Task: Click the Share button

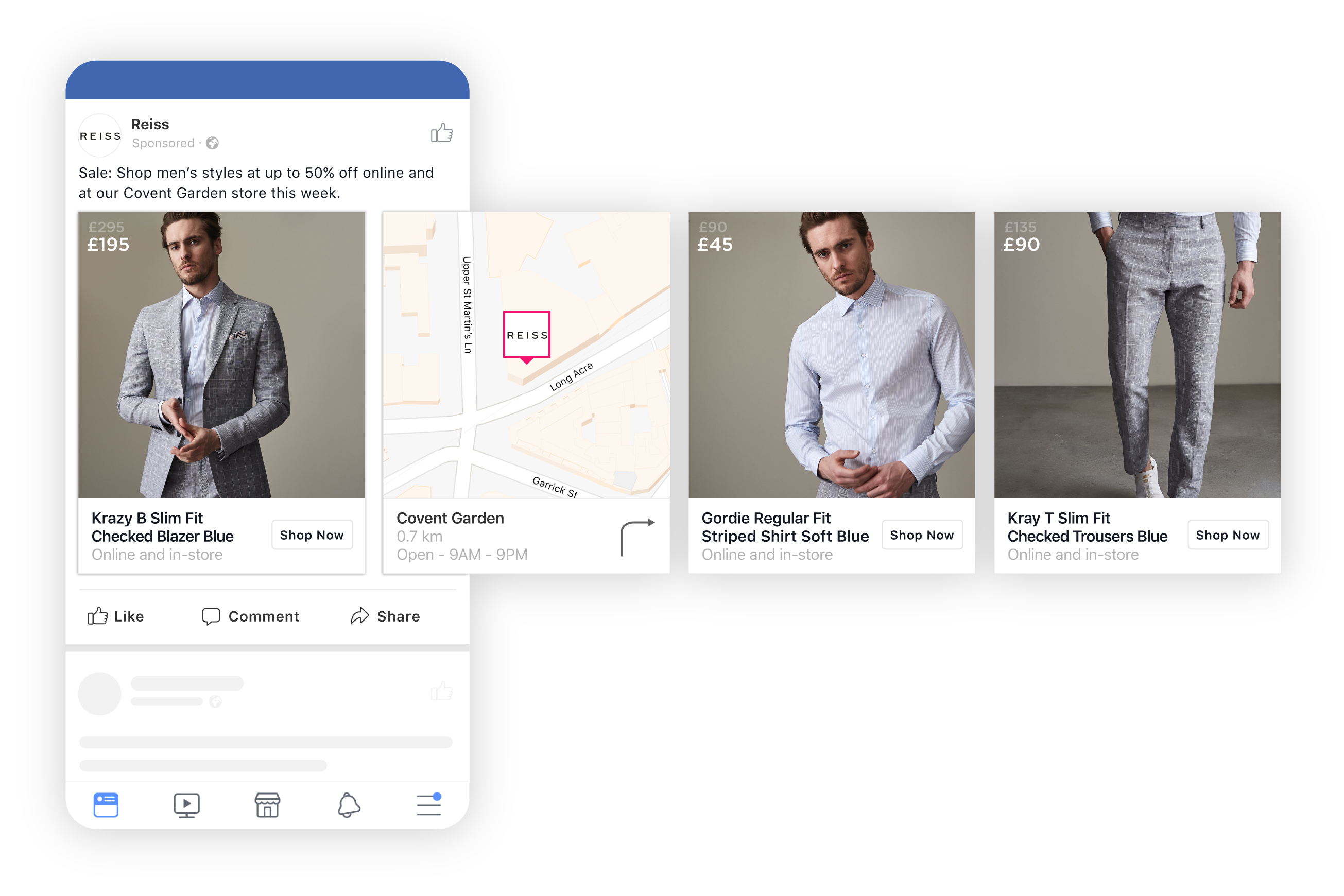Action: (x=385, y=616)
